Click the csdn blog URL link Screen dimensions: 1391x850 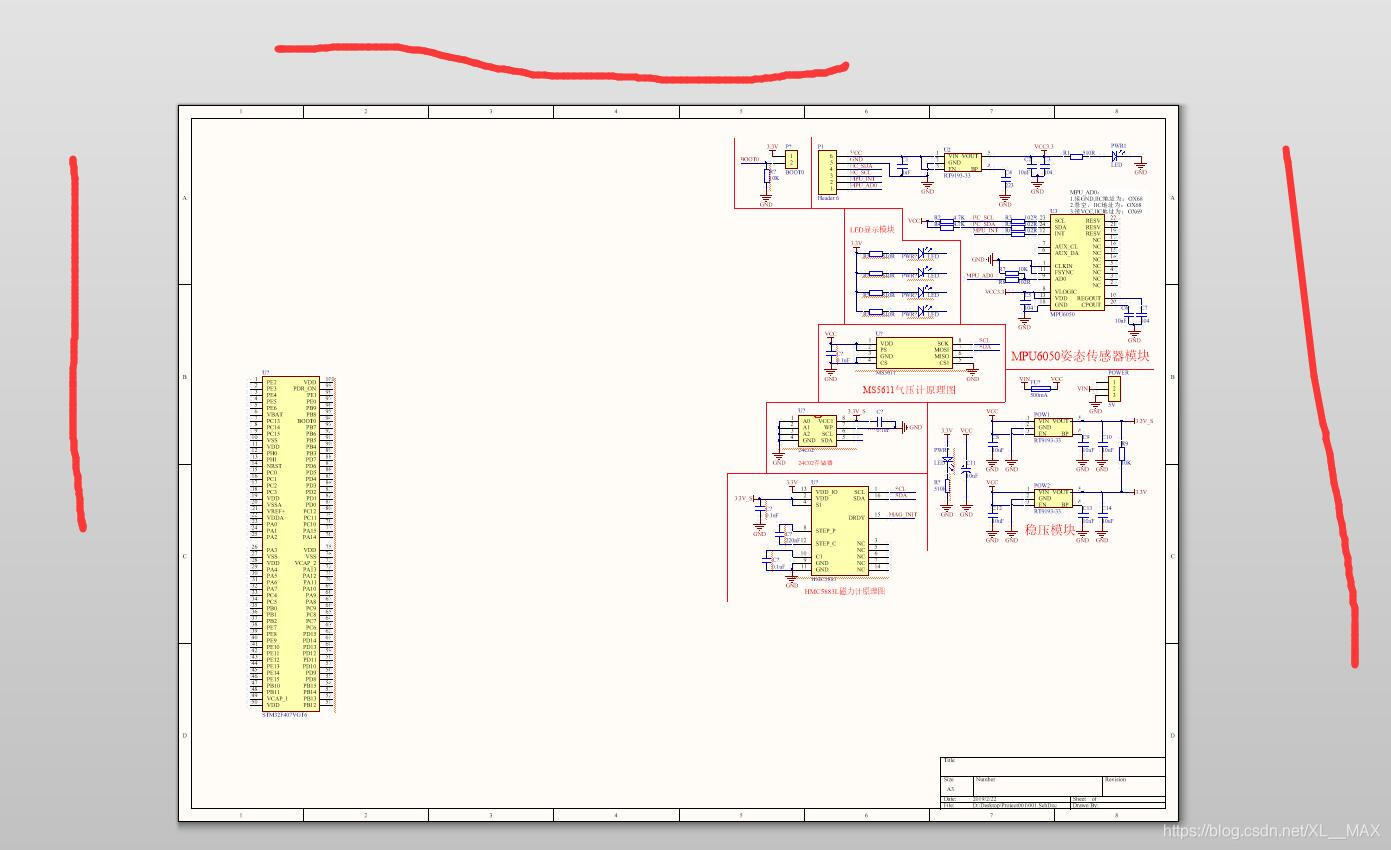click(x=1271, y=830)
